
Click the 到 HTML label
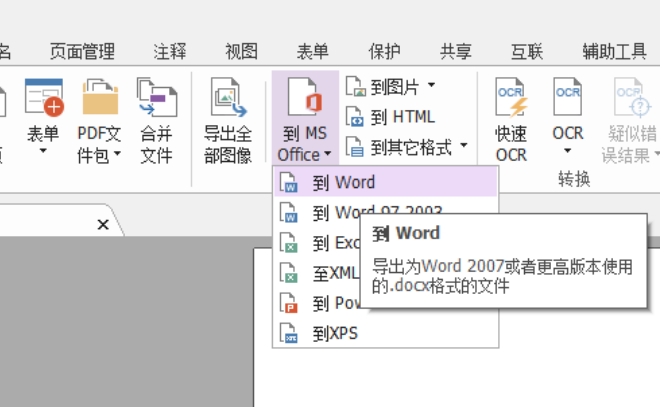tap(402, 117)
